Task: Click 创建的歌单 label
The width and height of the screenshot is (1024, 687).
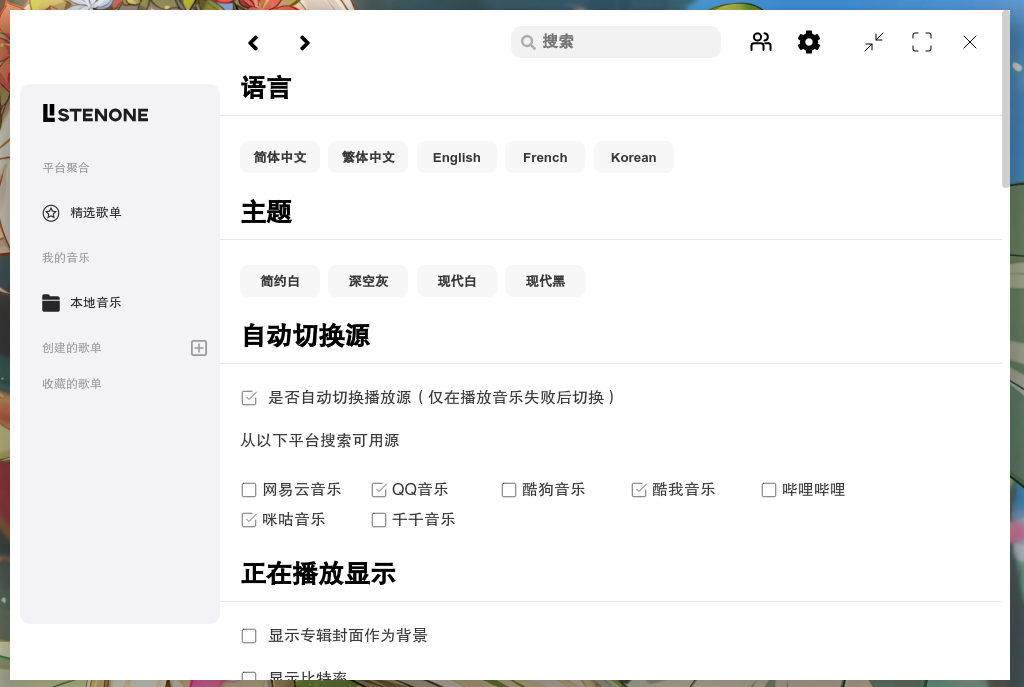Action: click(x=72, y=348)
